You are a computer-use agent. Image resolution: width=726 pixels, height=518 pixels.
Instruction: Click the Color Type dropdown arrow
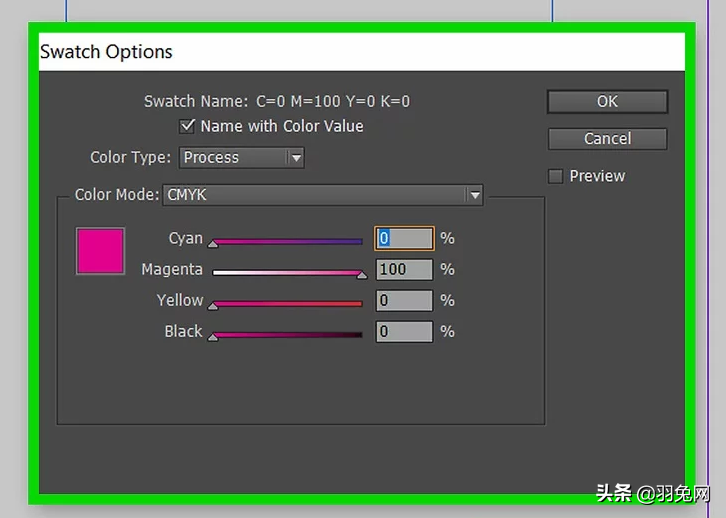coord(296,158)
